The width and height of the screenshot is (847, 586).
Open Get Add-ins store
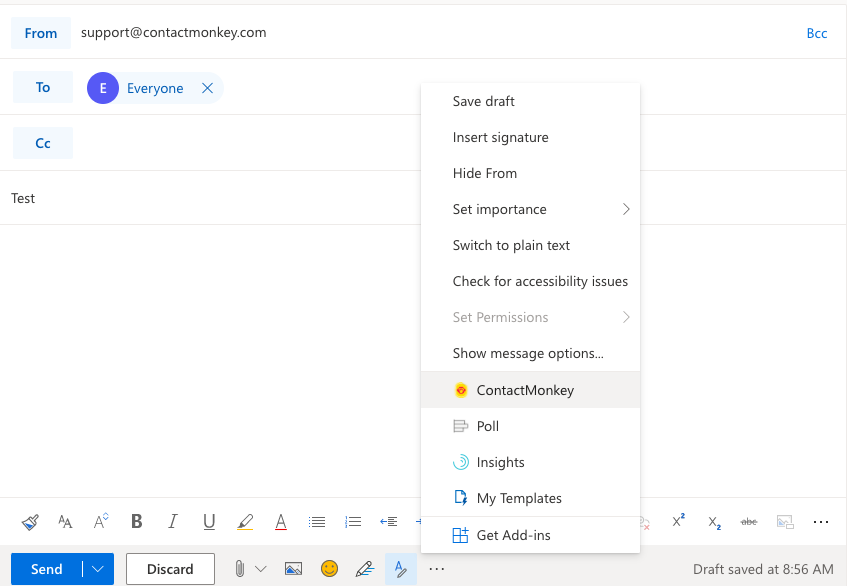tap(530, 535)
